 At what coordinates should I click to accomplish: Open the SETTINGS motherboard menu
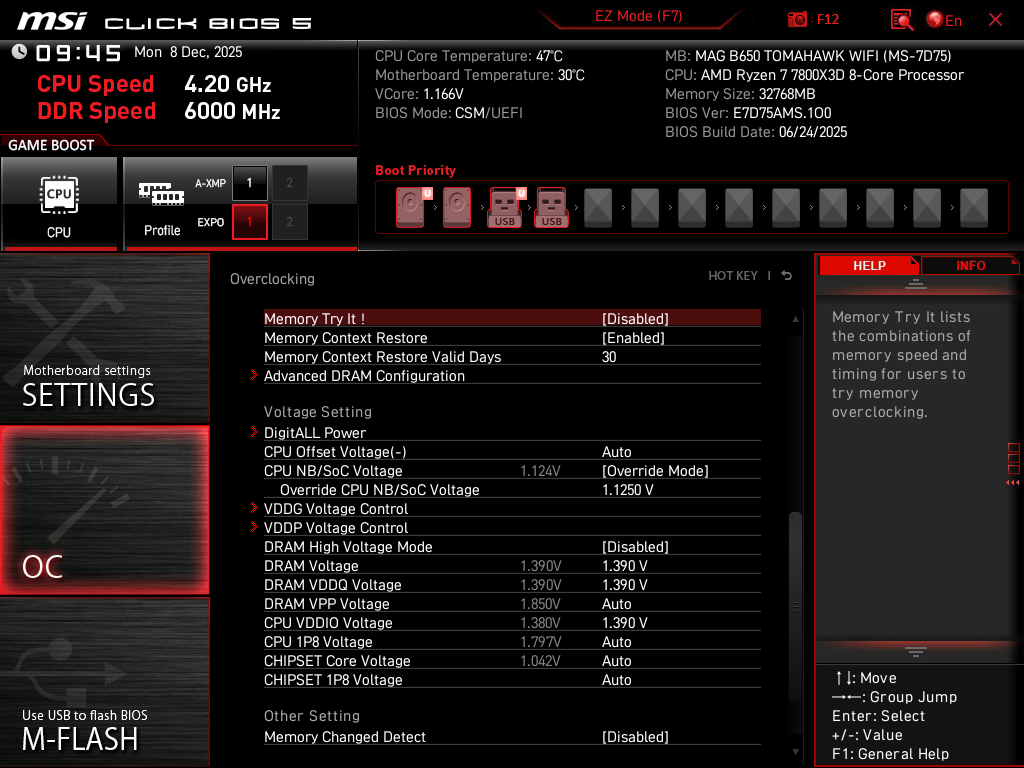coord(104,338)
